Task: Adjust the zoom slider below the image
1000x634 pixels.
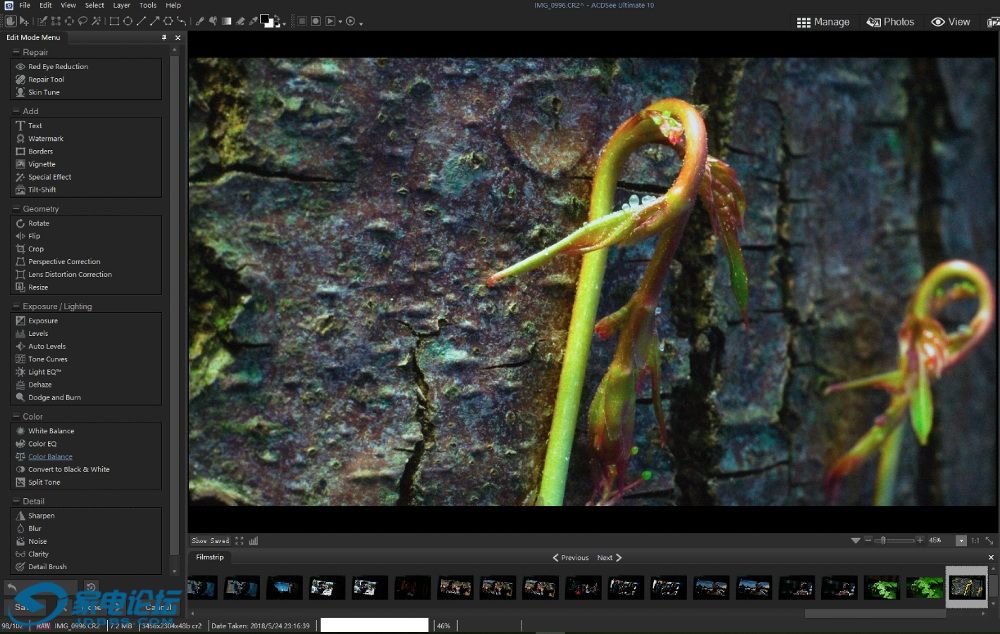Action: 882,540
